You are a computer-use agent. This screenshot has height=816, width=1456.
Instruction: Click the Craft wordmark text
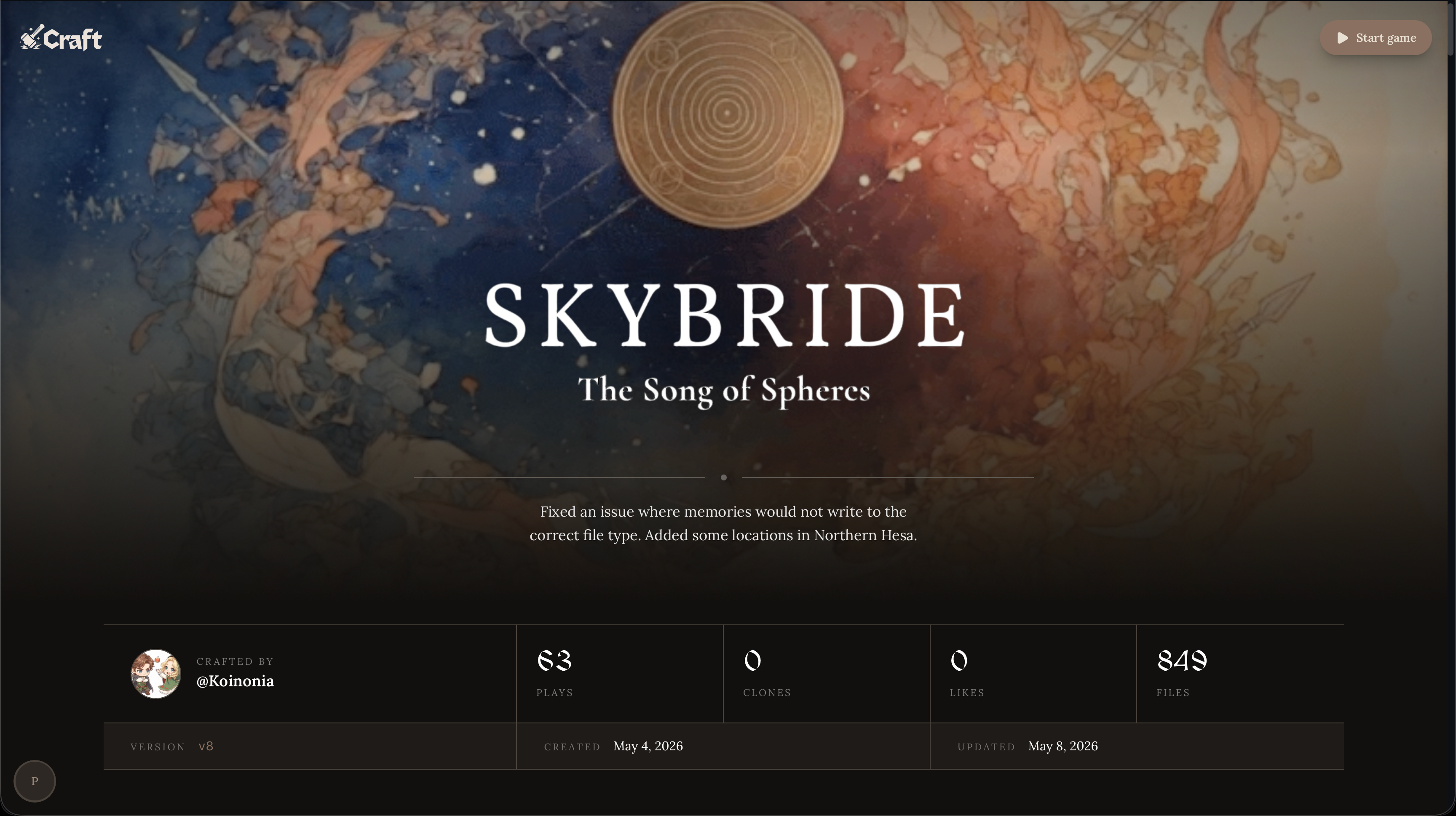tap(73, 40)
